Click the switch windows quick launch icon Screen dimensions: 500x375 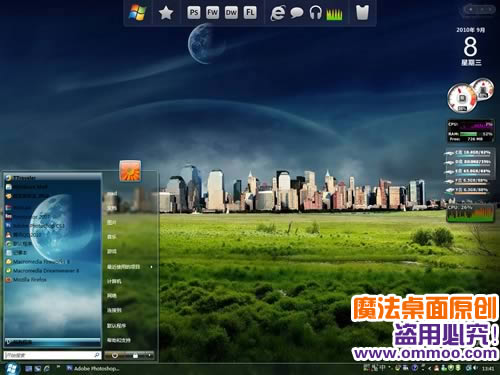pyautogui.click(x=38, y=369)
